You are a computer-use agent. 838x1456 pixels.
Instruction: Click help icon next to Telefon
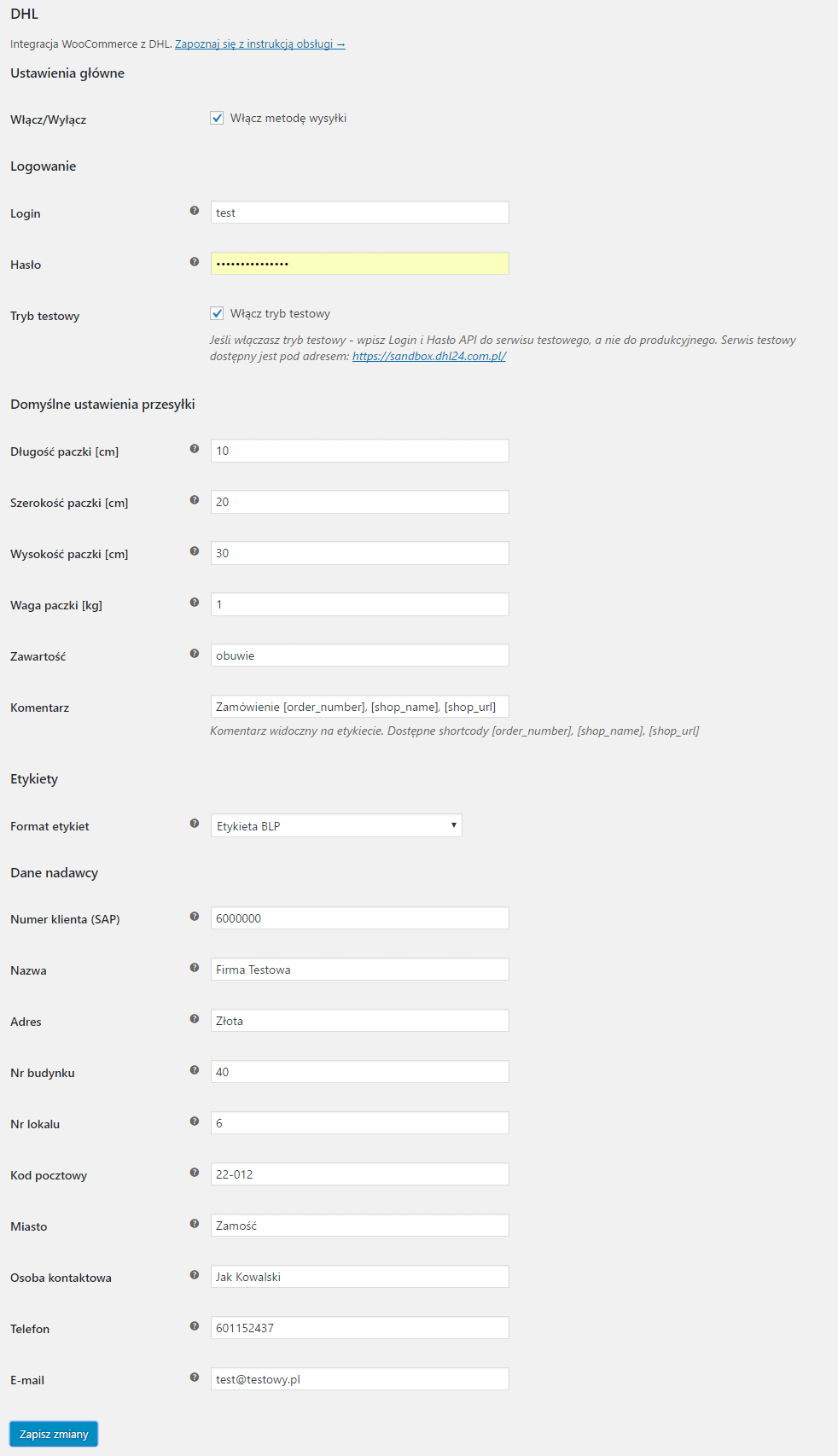[195, 1326]
